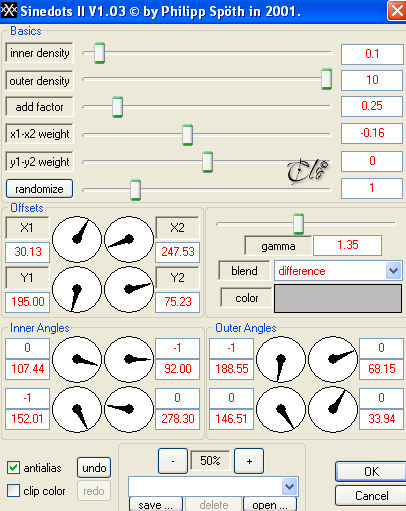406x511 pixels.
Task: Click inner angle dial beside 278.30 value
Action: [x=129, y=409]
